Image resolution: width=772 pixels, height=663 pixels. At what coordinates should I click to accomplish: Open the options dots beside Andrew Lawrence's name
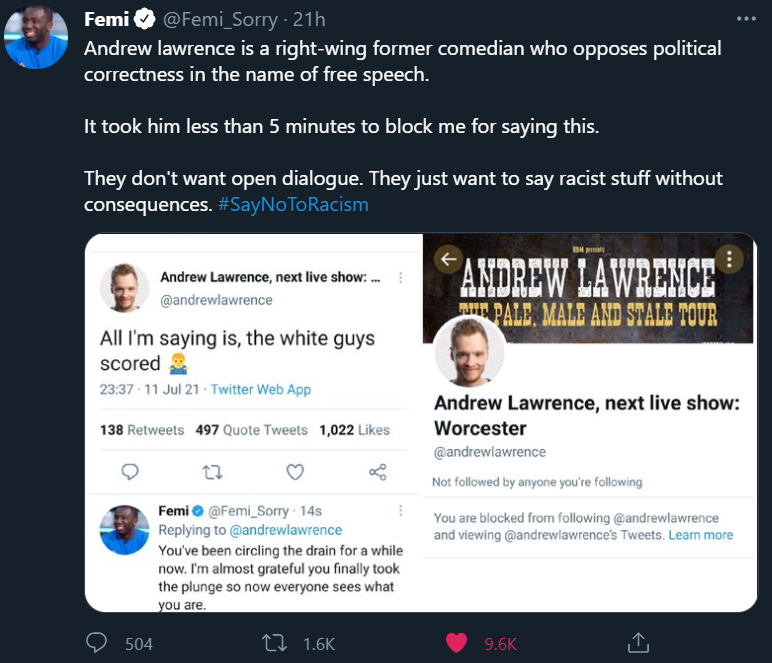click(401, 278)
